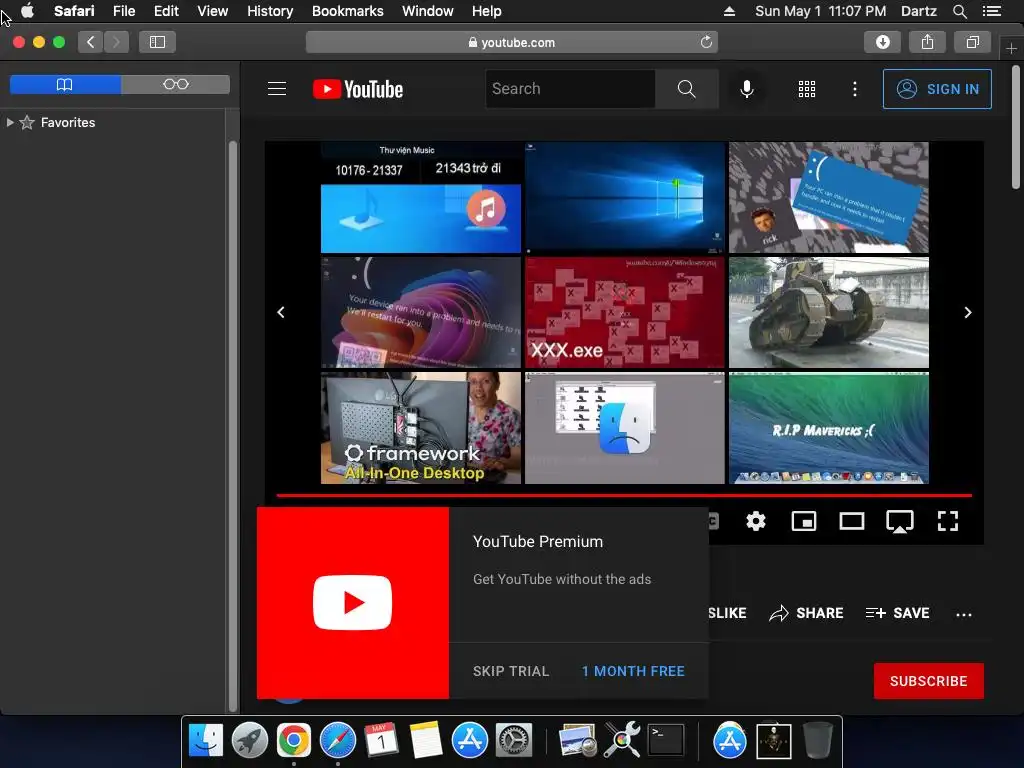1024x768 pixels.
Task: Open the Edit menu
Action: click(167, 11)
